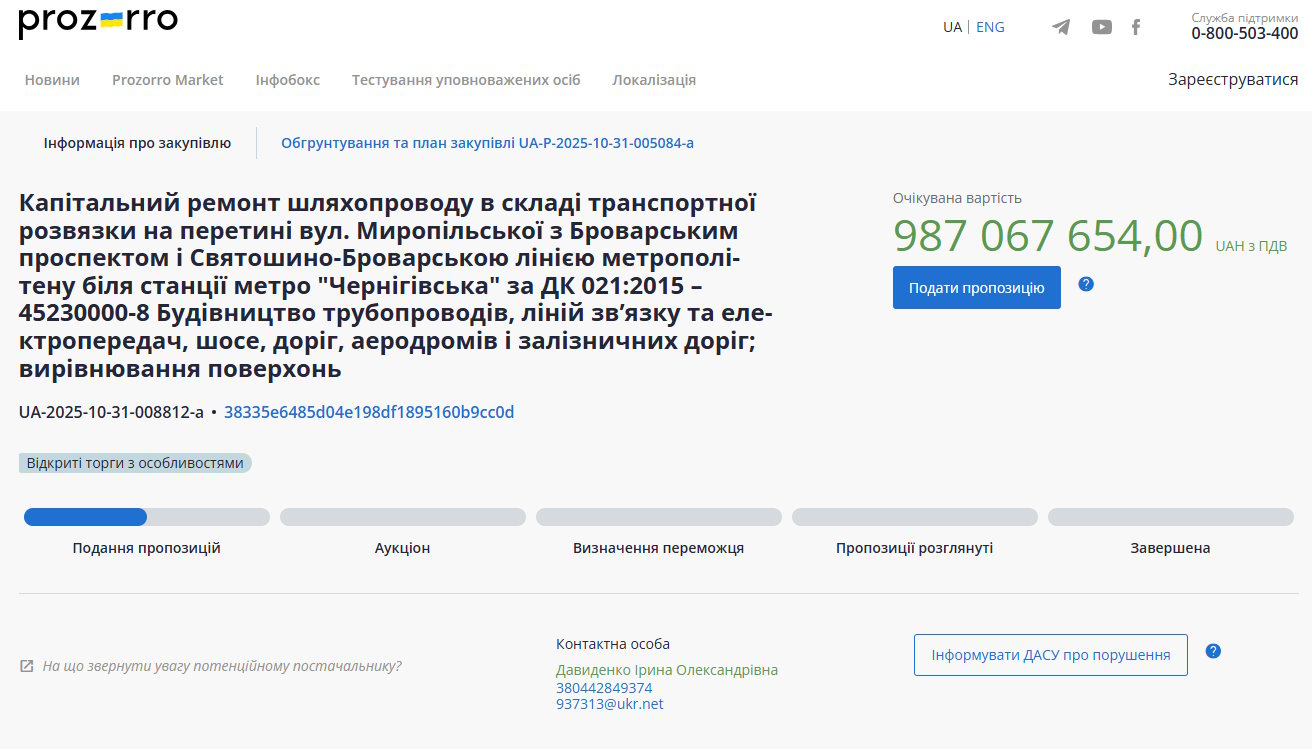This screenshot has height=749, width=1312.
Task: Open Тестування уповноважених осіб menu item
Action: pos(465,80)
